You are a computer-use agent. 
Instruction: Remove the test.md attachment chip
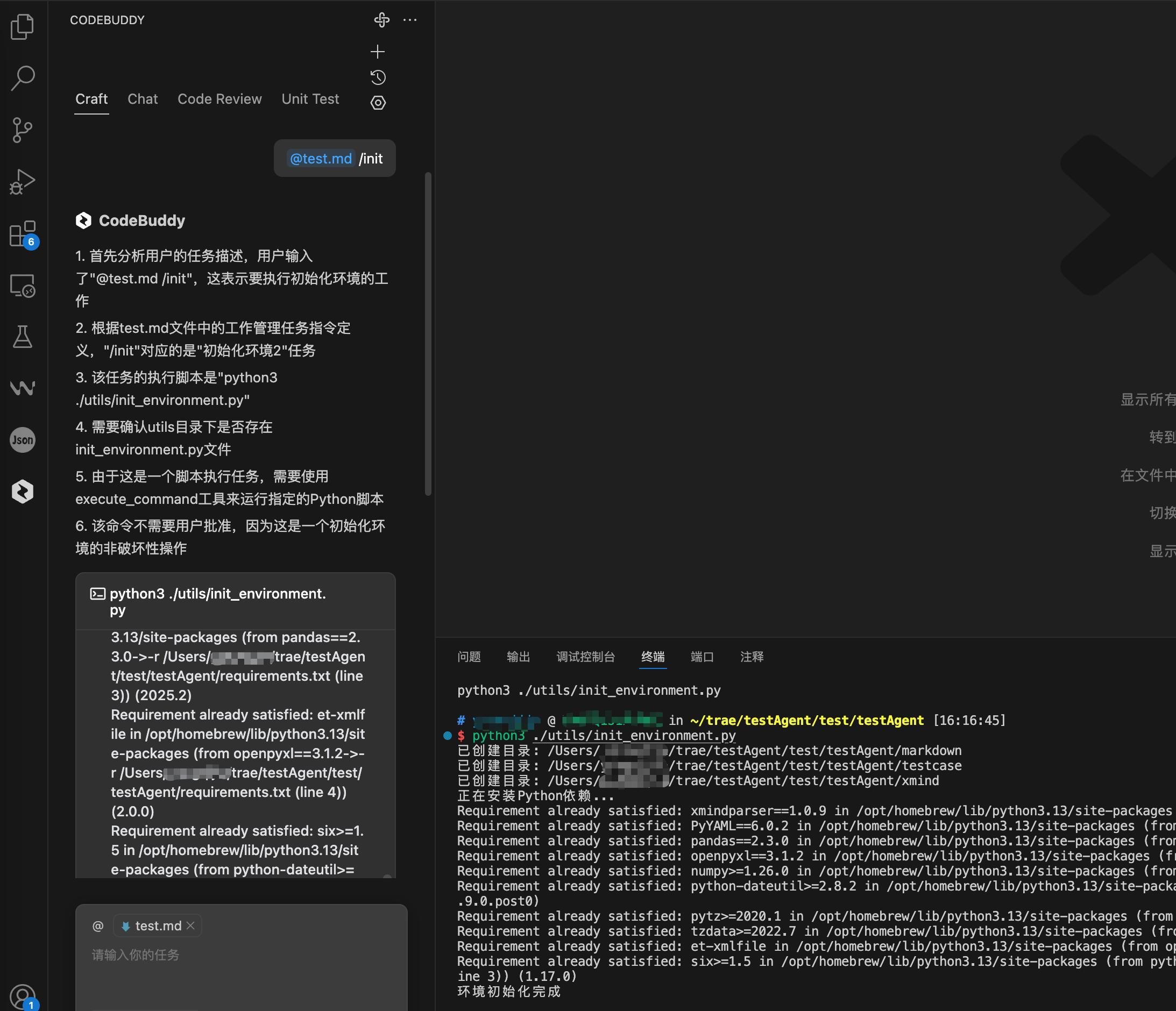pyautogui.click(x=190, y=925)
